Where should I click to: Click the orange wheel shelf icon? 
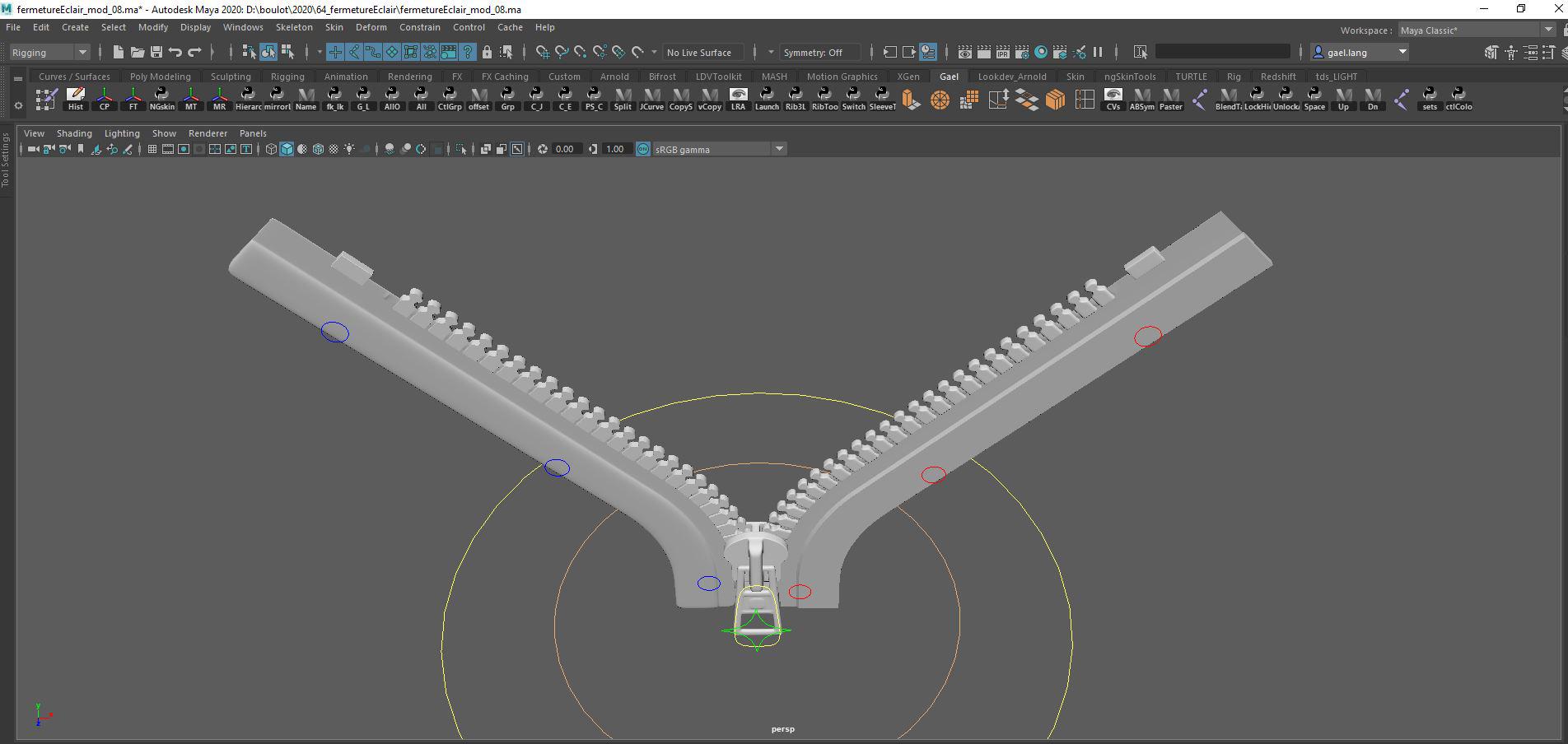[x=940, y=100]
